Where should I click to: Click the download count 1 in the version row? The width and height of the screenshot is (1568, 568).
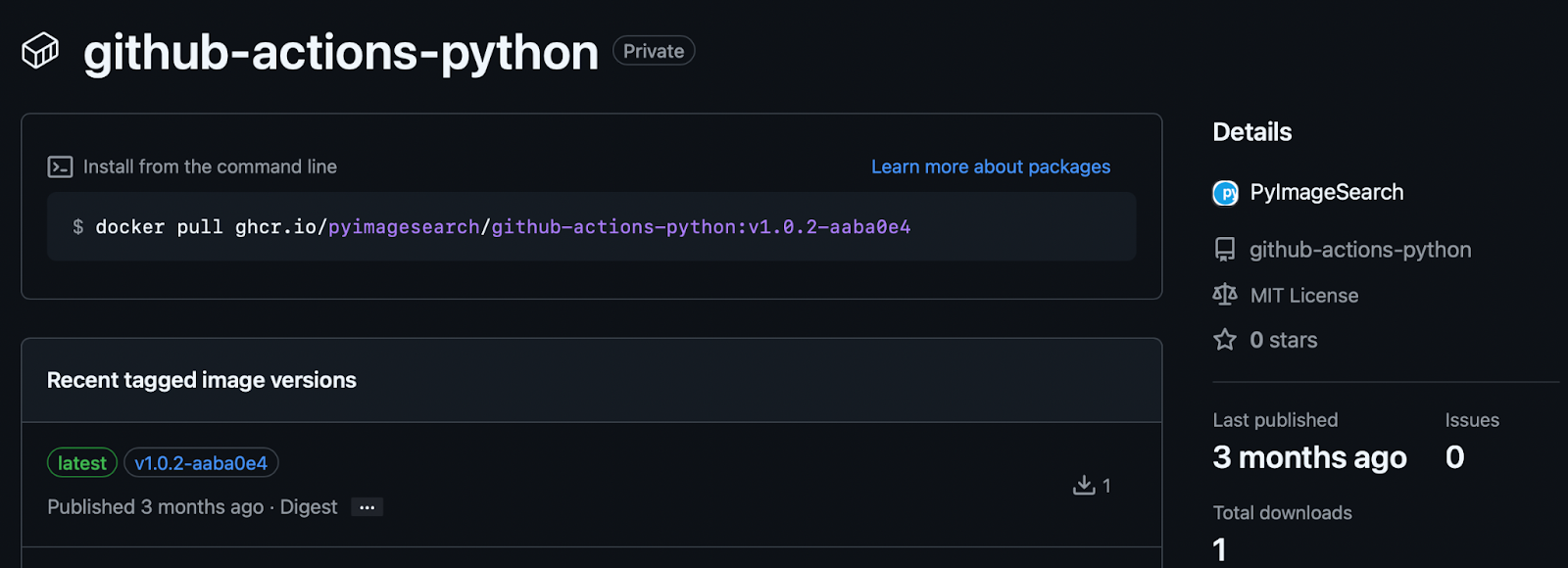click(x=1106, y=486)
